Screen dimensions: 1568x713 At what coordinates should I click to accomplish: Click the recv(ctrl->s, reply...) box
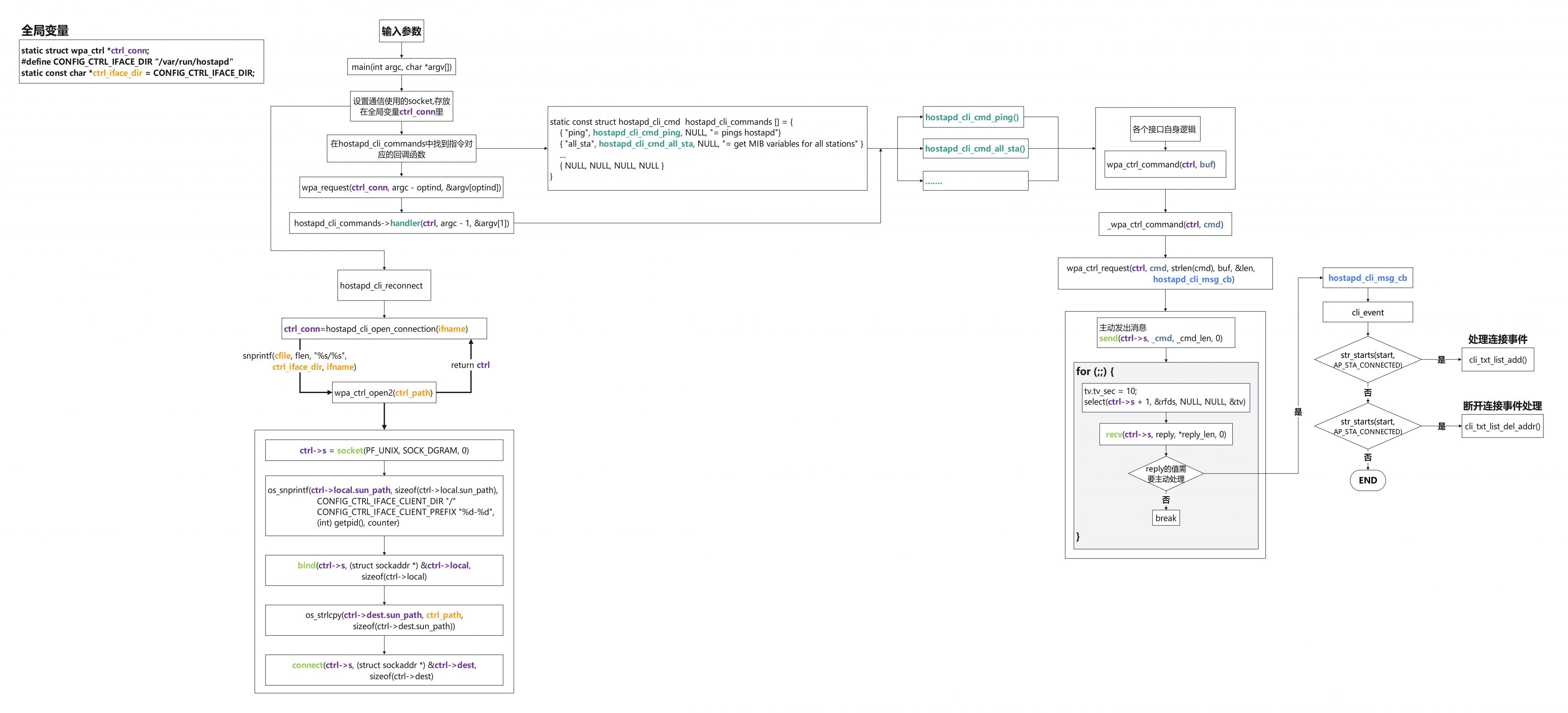(1166, 434)
